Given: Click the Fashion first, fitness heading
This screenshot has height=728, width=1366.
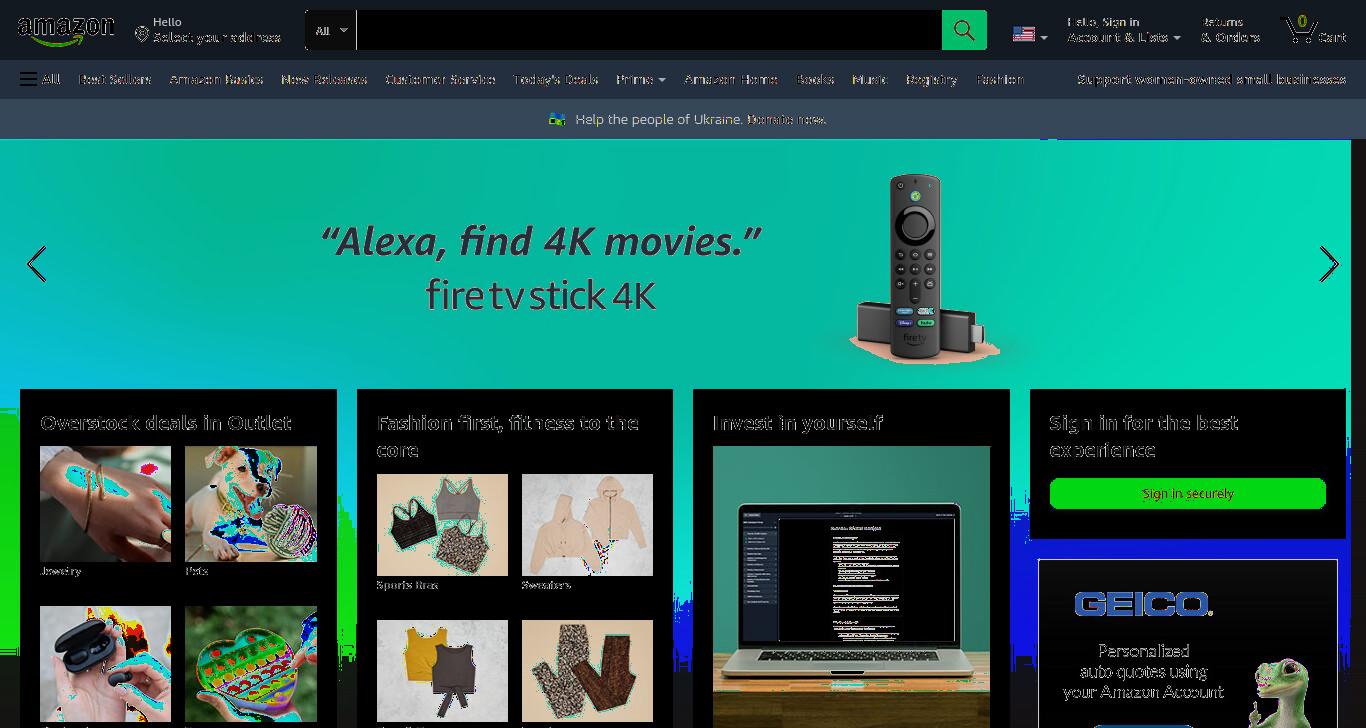Looking at the screenshot, I should 508,436.
